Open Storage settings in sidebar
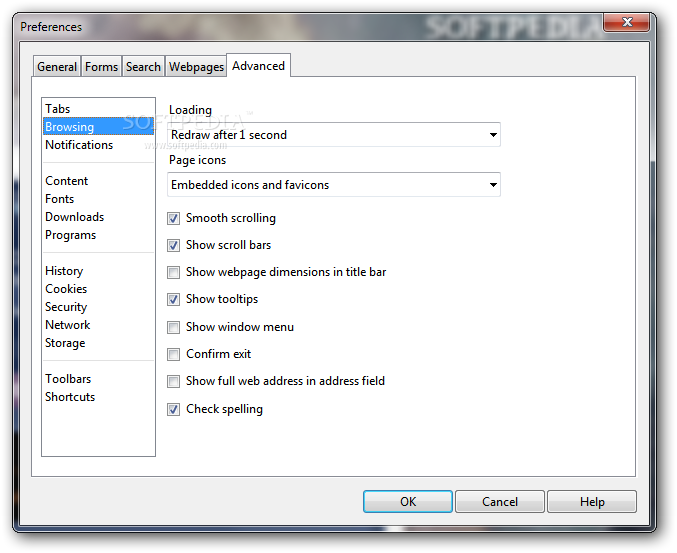The image size is (677, 553). pos(98,343)
